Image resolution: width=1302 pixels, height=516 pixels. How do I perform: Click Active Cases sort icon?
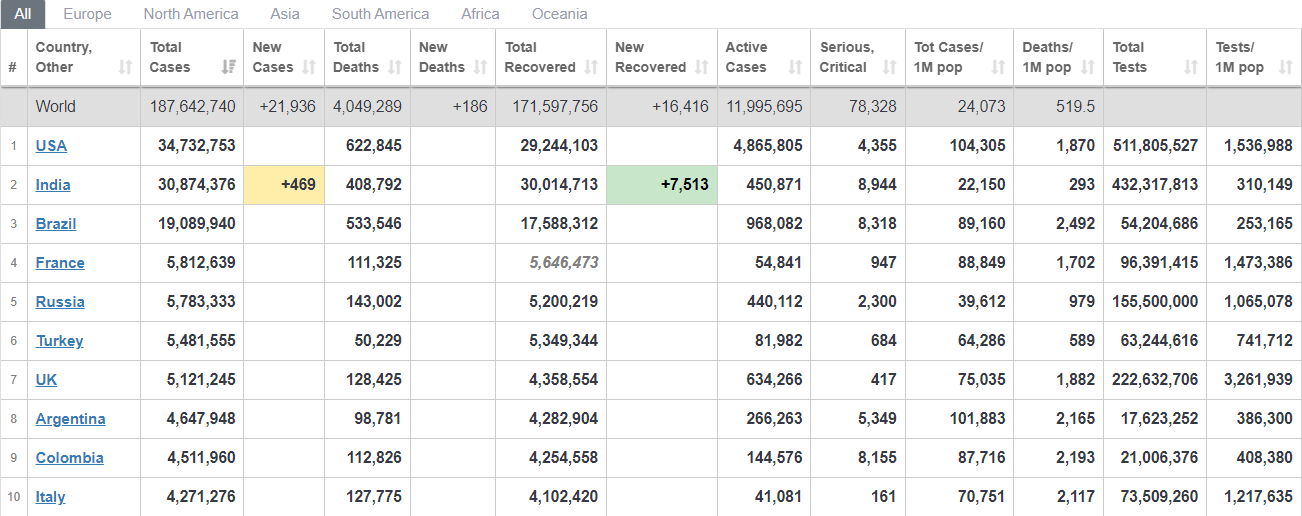tap(795, 68)
